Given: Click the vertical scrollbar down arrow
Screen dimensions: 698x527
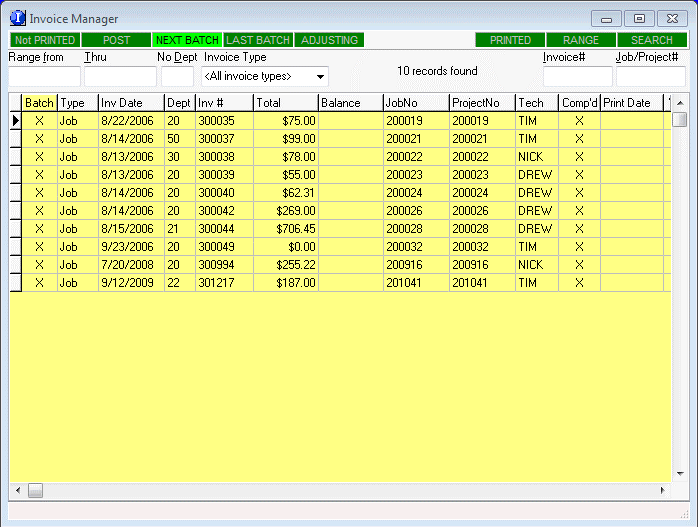Looking at the screenshot, I should (680, 474).
